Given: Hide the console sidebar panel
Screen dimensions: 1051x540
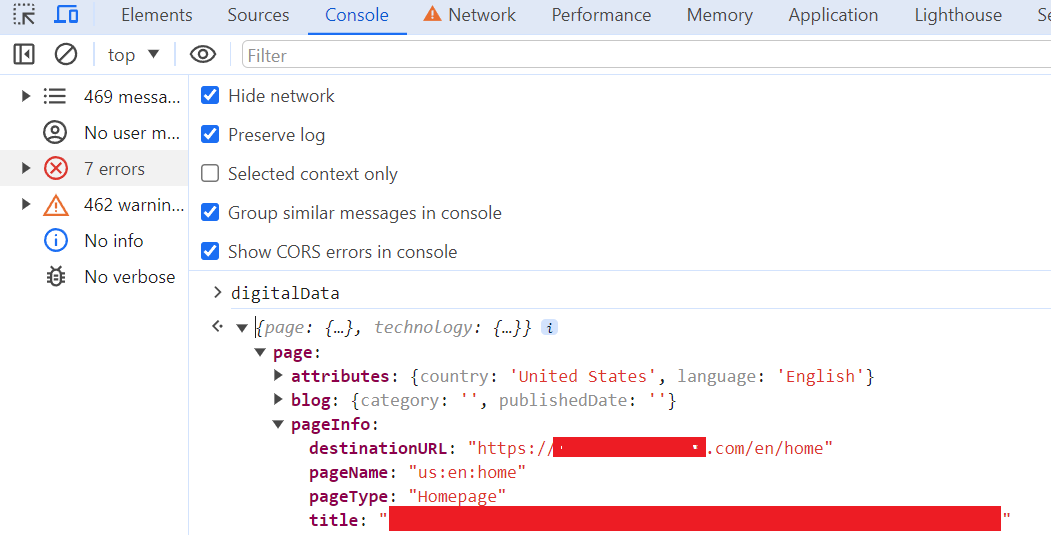Looking at the screenshot, I should pyautogui.click(x=24, y=54).
